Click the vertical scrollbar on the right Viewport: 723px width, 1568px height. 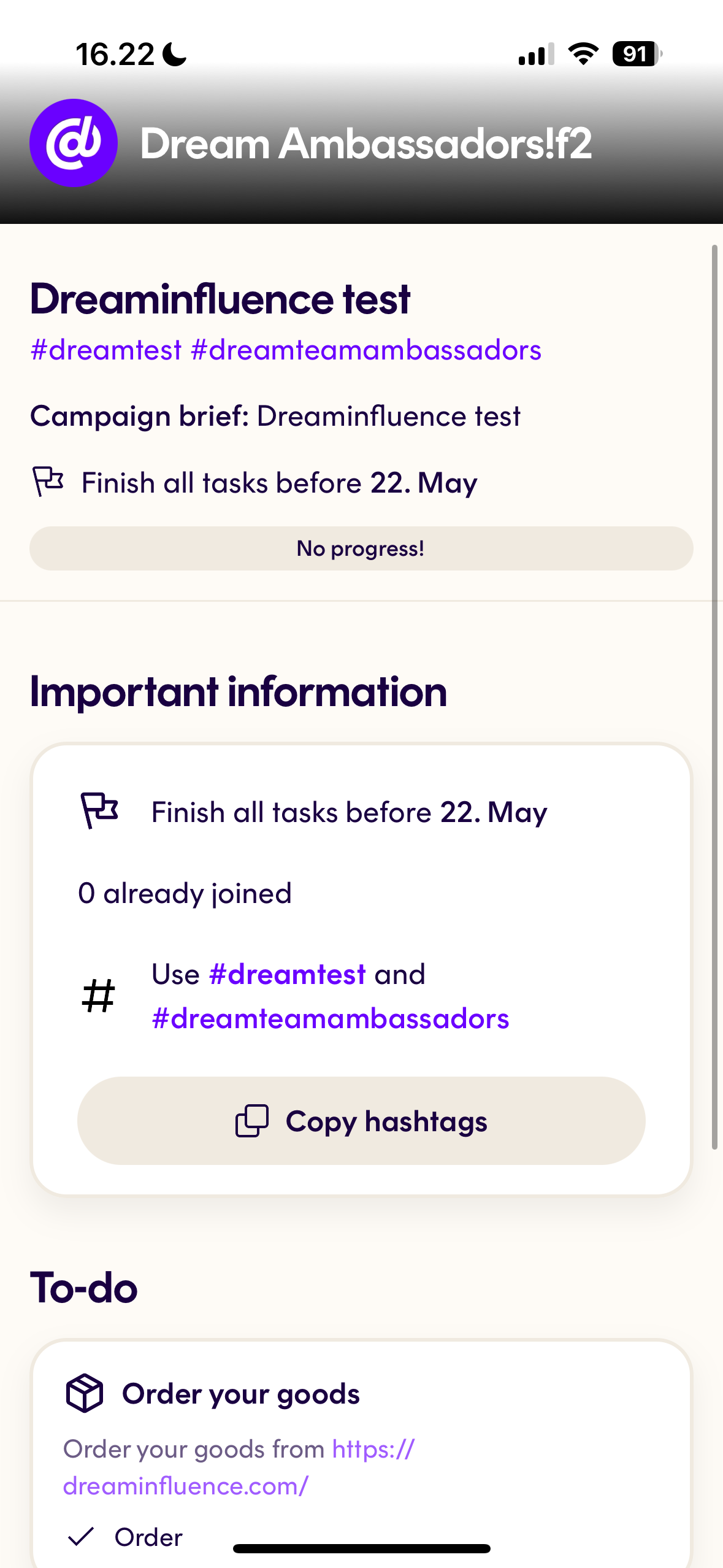click(714, 697)
